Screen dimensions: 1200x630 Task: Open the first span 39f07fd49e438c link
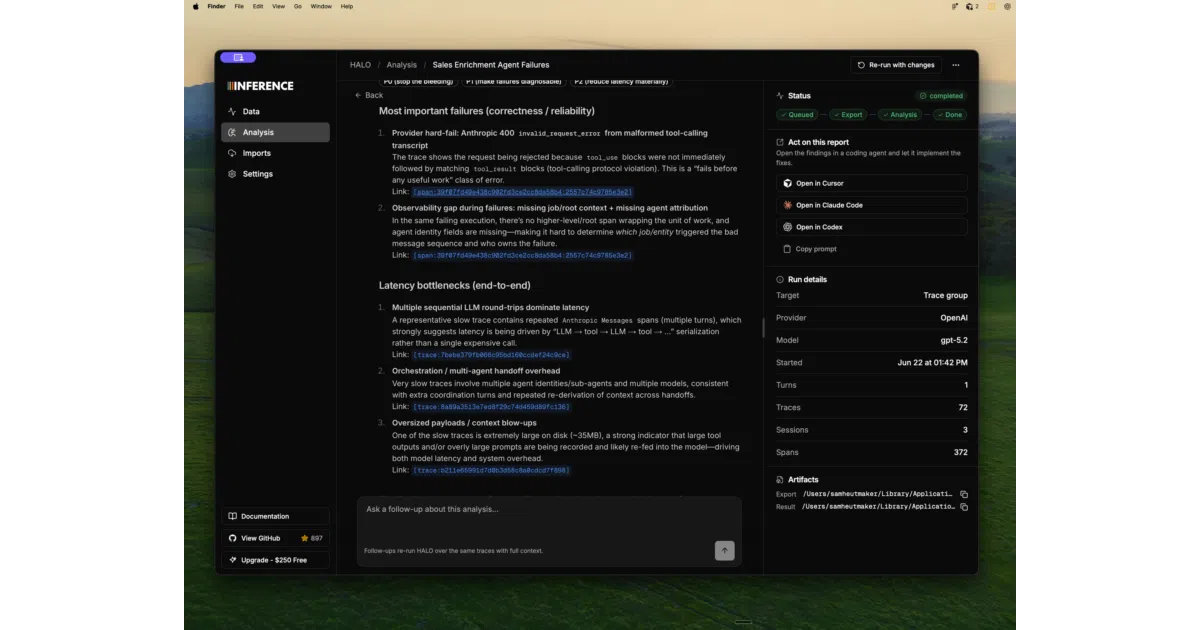coord(522,191)
